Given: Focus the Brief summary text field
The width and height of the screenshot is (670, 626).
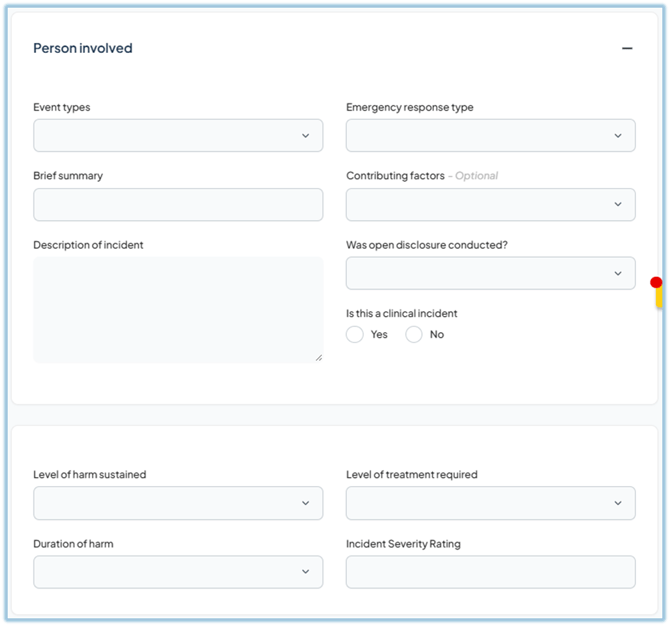Looking at the screenshot, I should point(178,205).
